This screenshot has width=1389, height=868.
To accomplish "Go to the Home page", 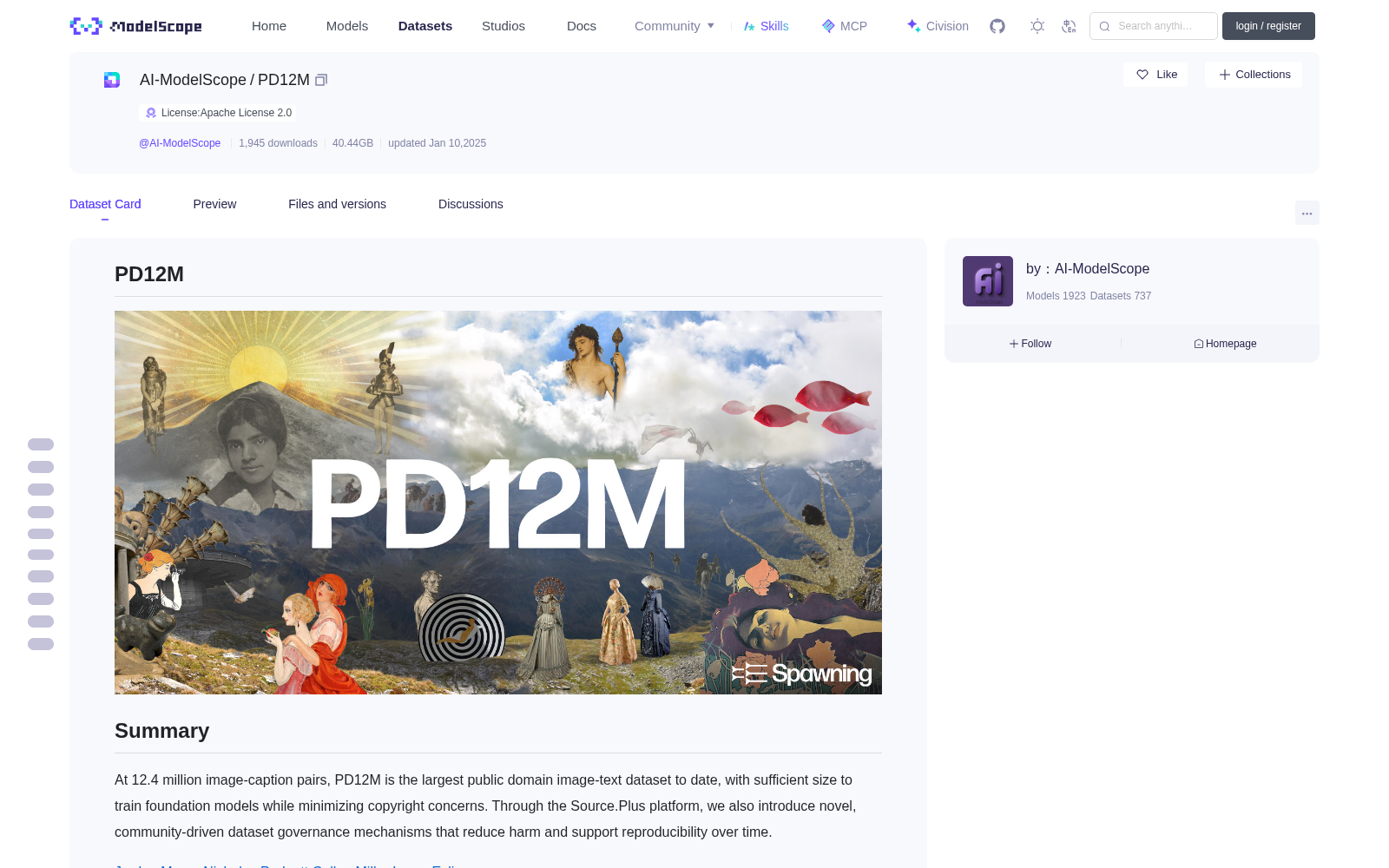I will [x=269, y=26].
